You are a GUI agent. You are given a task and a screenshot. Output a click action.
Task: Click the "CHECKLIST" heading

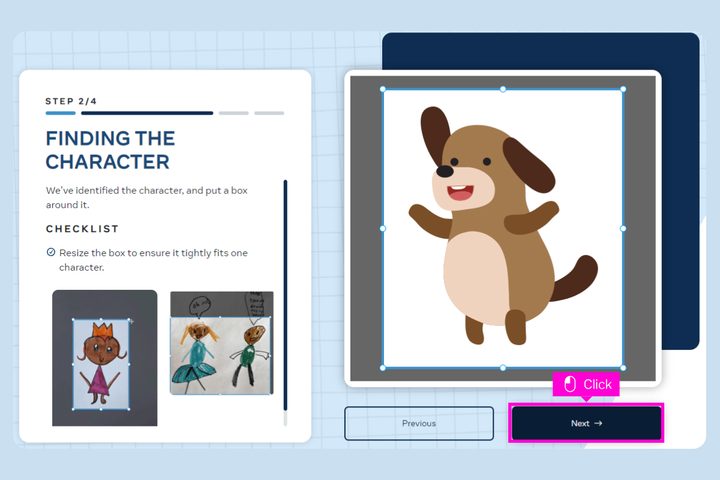[82, 229]
